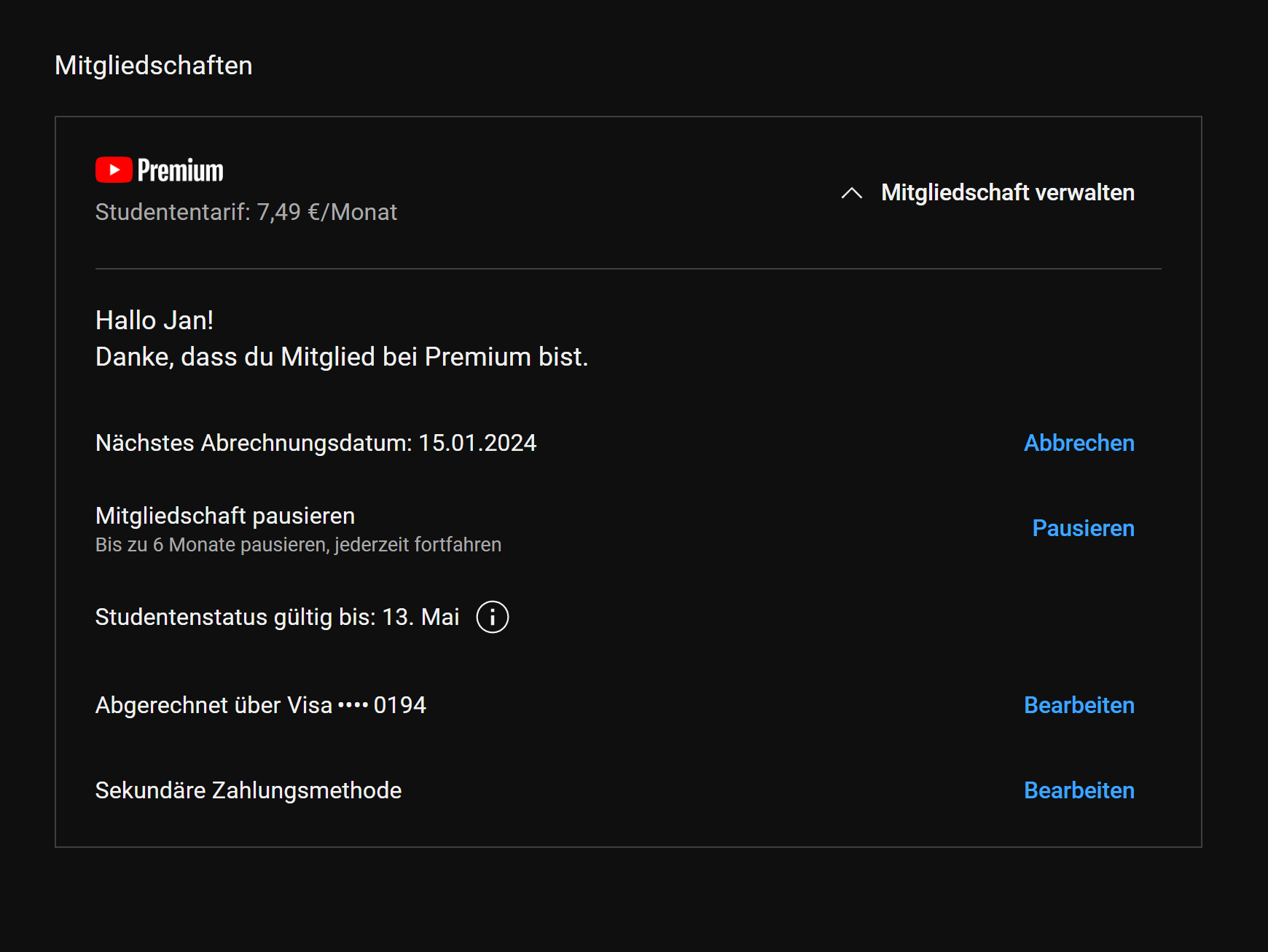Click the Studententarif 7,49 €/Monat price text

[246, 212]
